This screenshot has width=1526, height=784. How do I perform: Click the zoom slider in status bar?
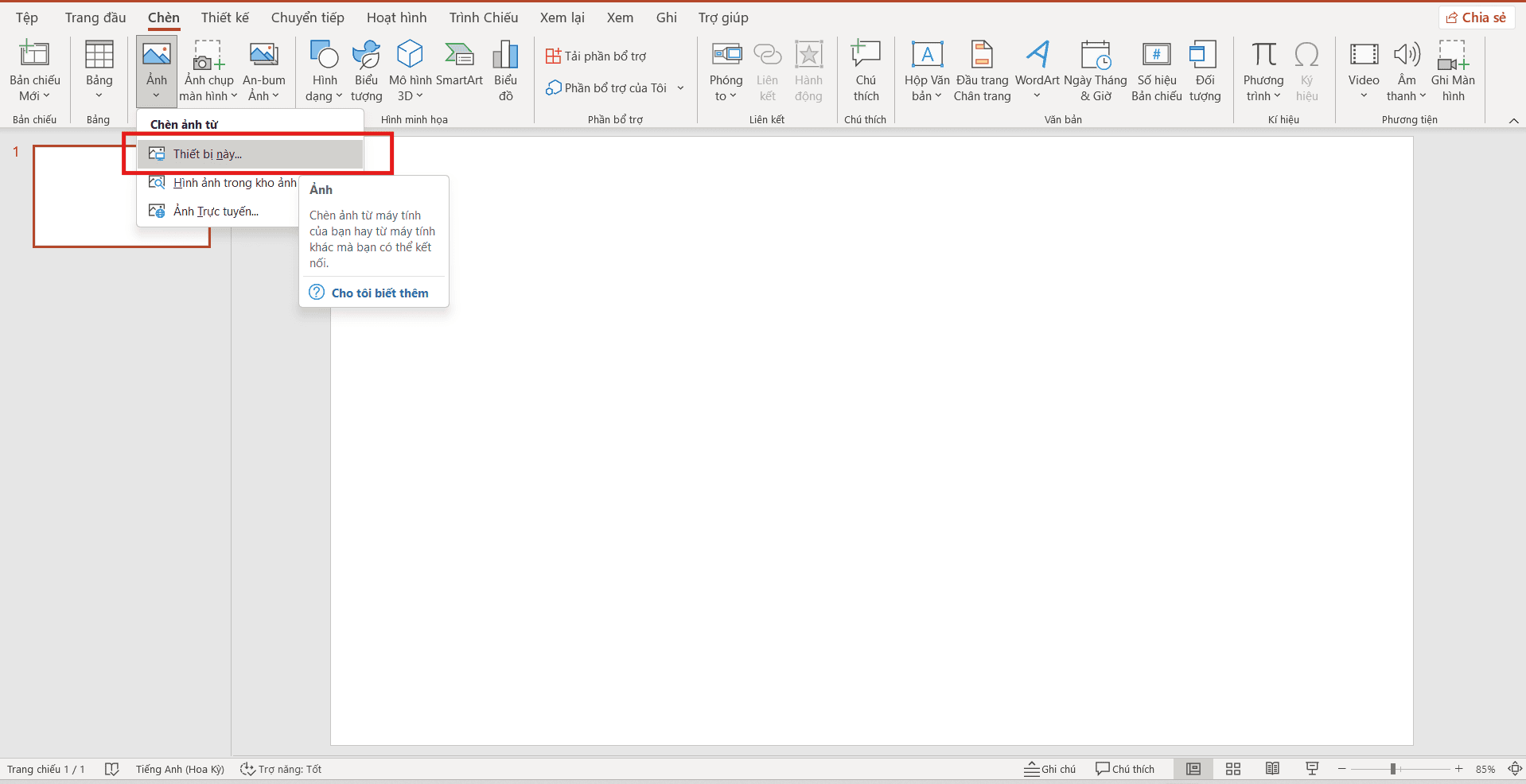click(x=1393, y=769)
